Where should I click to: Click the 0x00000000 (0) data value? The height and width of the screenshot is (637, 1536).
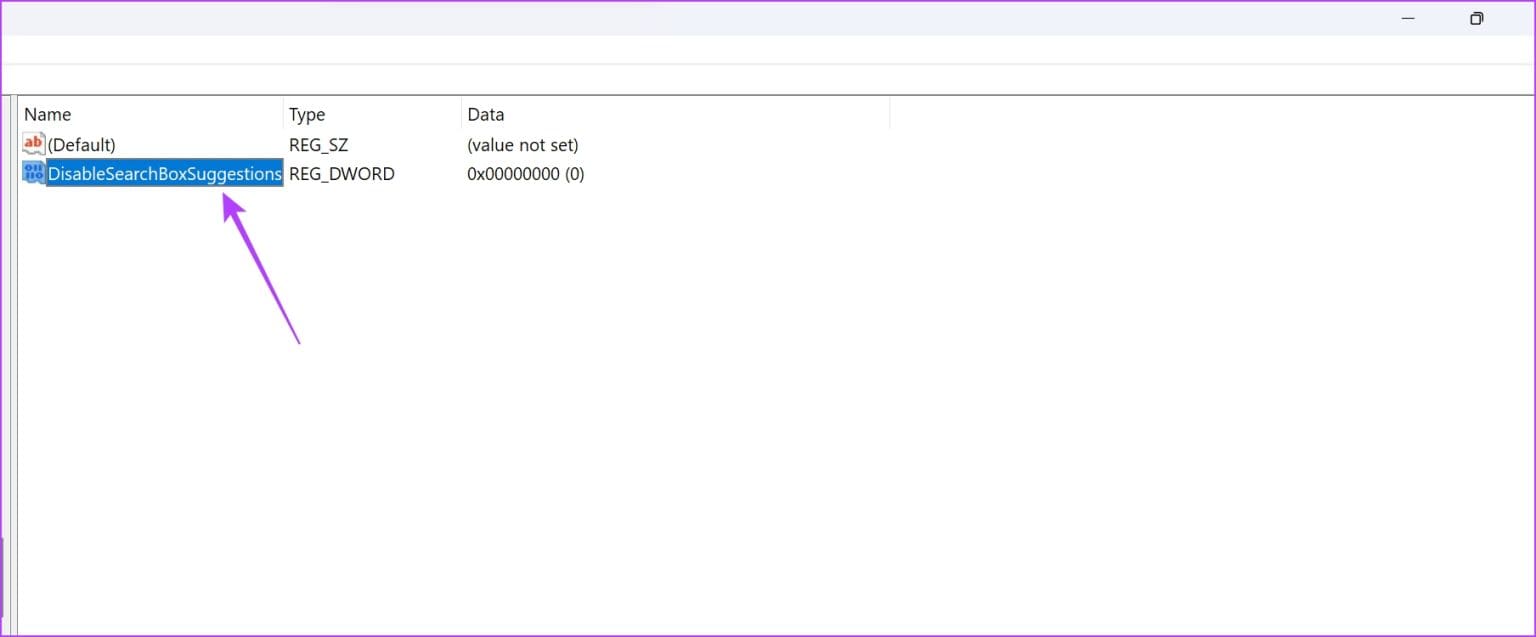tap(526, 173)
